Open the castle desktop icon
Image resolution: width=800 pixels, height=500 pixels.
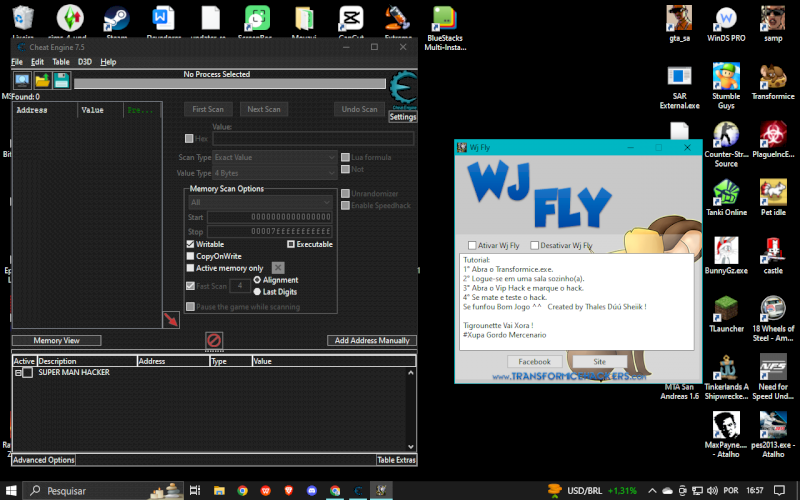[773, 257]
